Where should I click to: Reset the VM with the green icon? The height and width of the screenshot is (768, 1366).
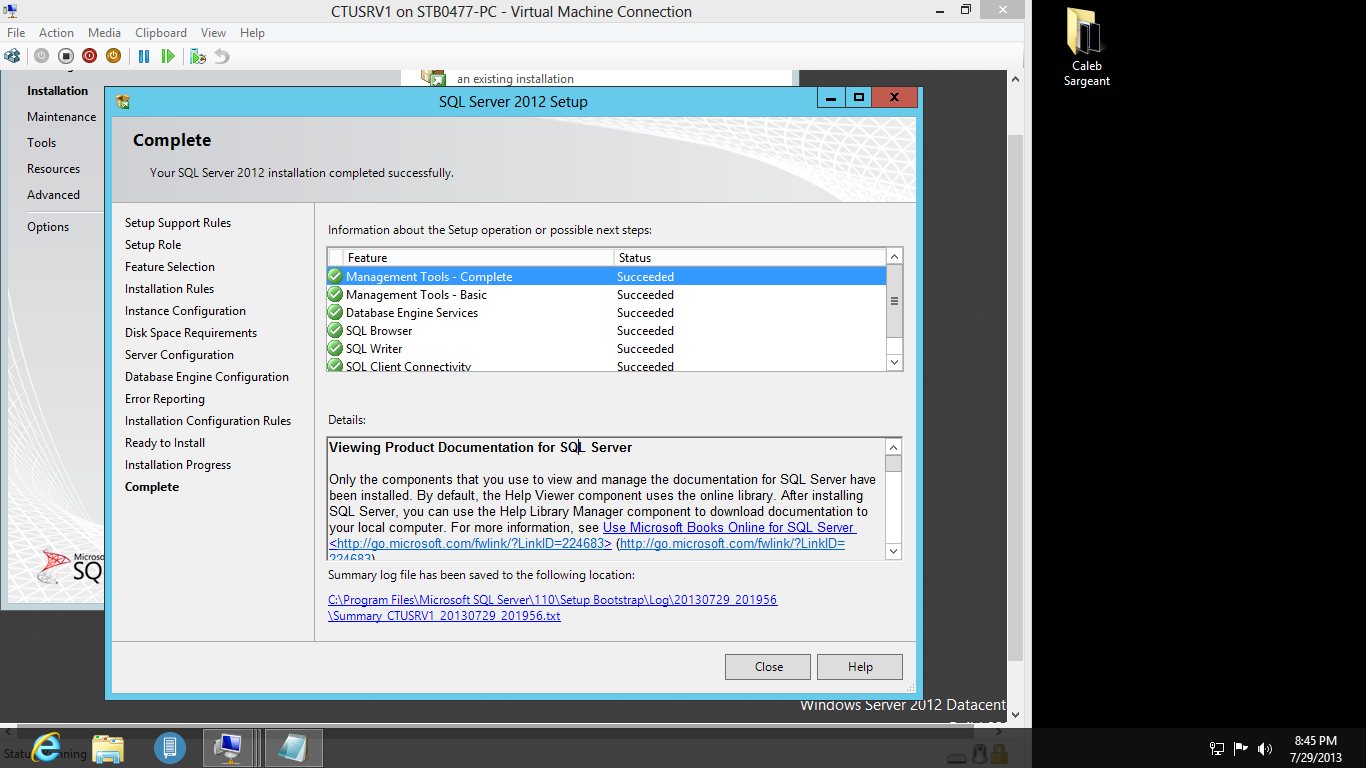click(x=168, y=56)
